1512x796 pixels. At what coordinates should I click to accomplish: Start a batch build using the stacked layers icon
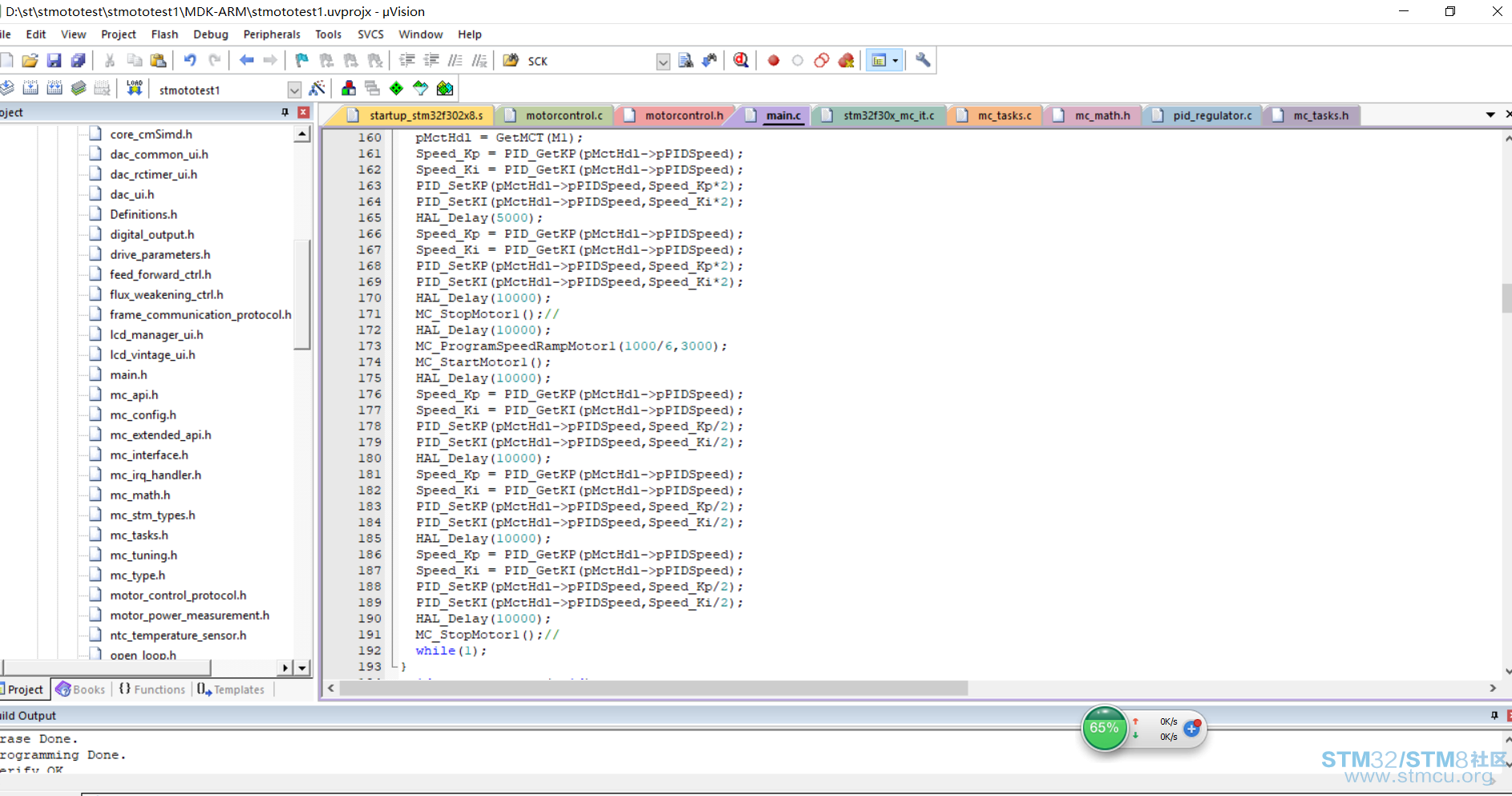click(79, 88)
